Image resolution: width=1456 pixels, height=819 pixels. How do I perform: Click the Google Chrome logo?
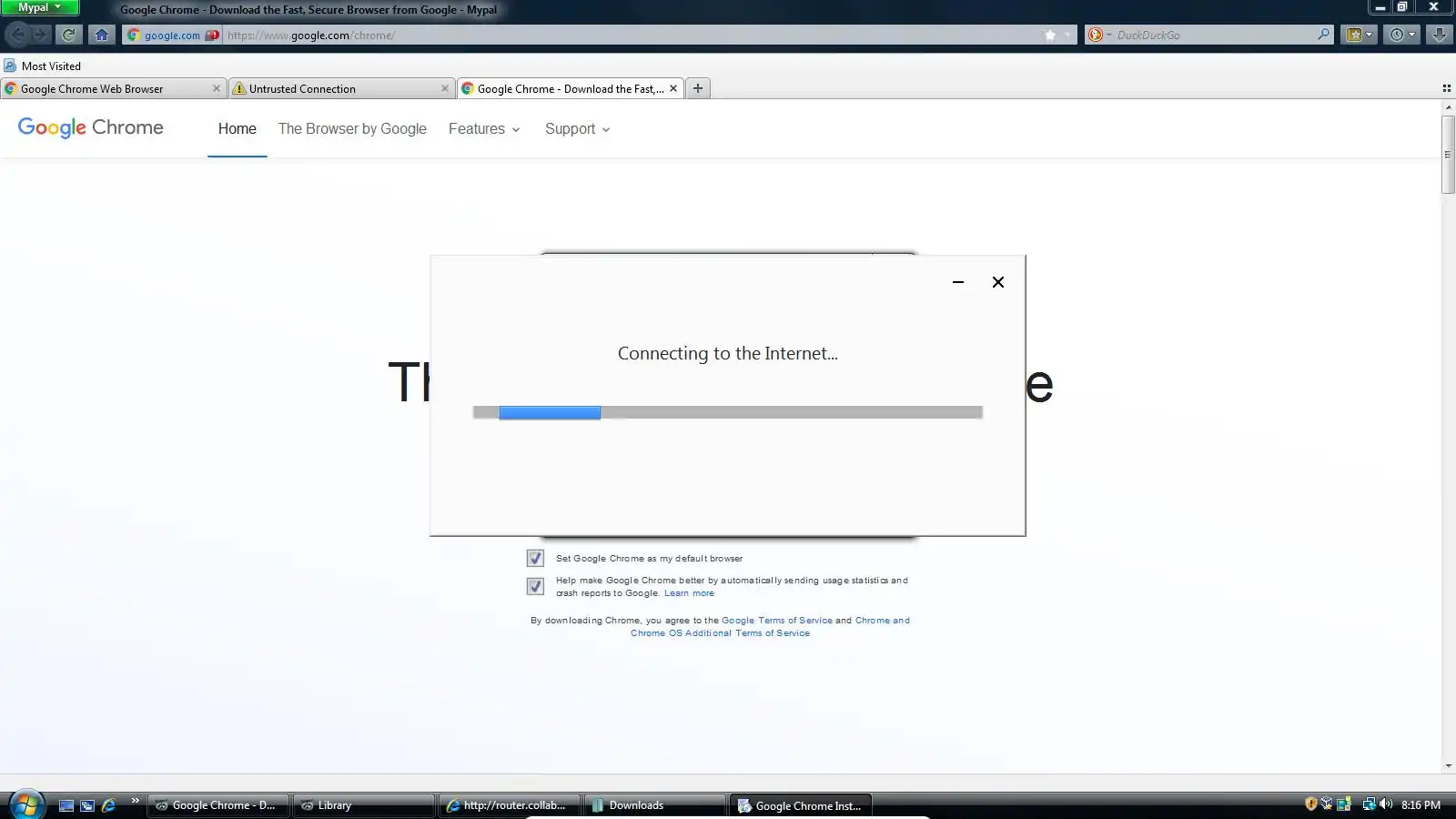(x=91, y=128)
